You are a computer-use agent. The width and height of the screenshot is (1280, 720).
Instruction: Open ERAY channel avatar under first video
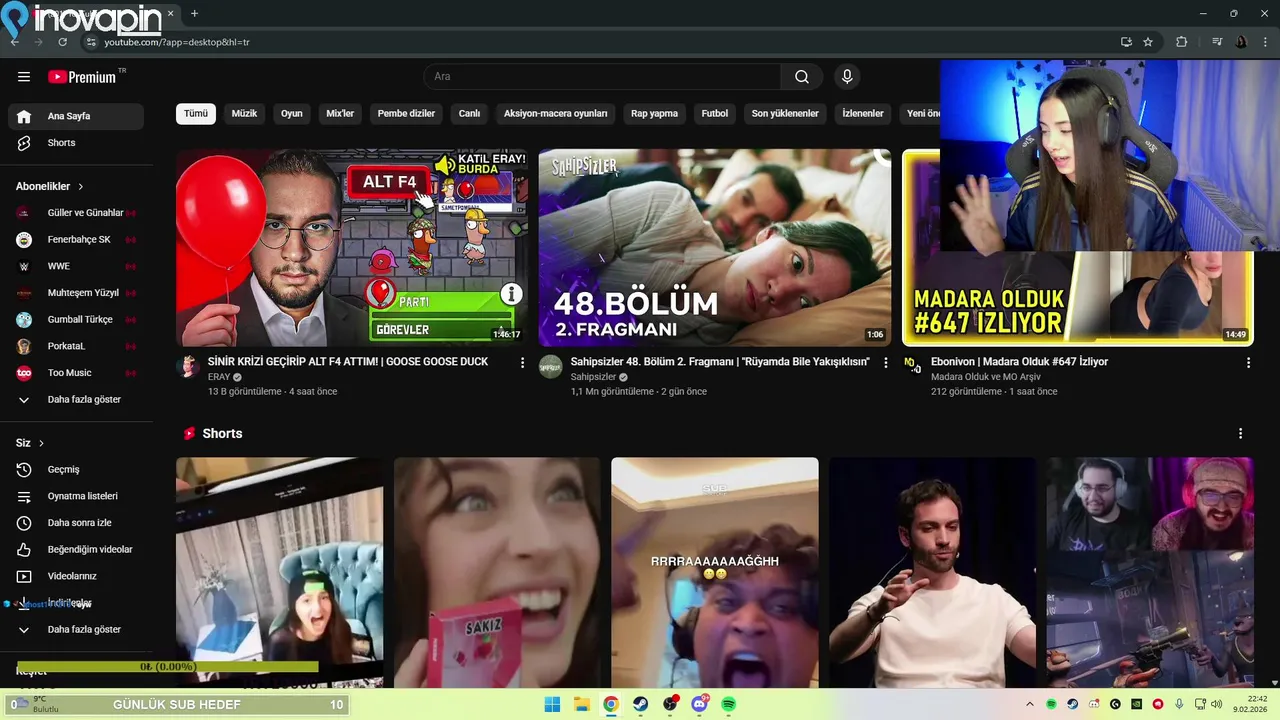pos(188,366)
